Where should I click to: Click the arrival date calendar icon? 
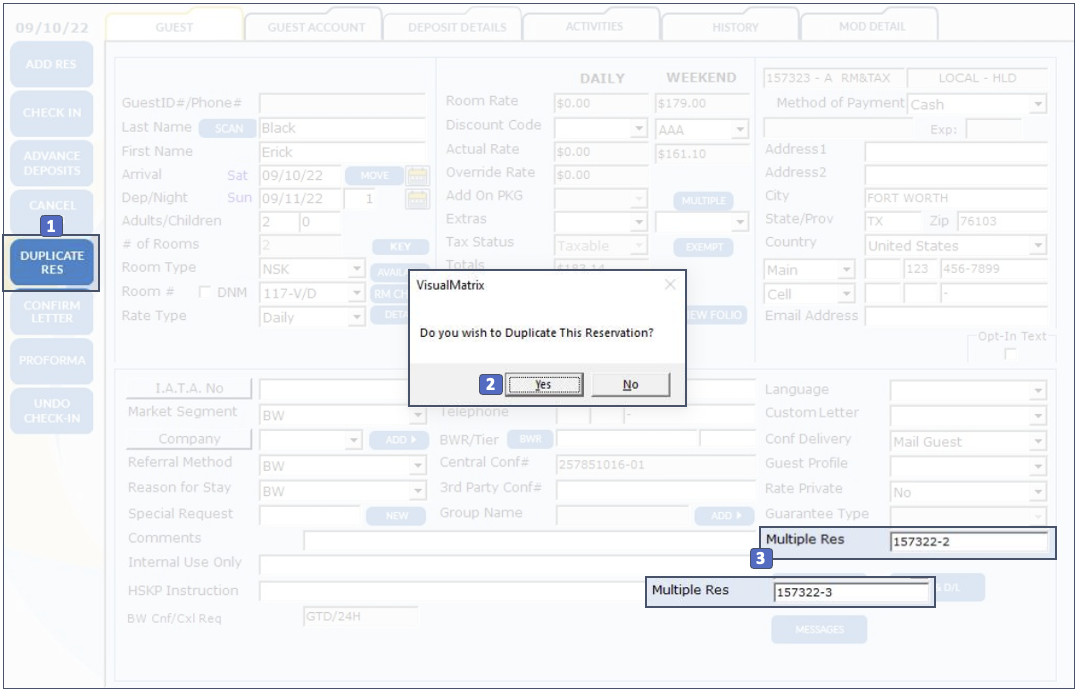tap(417, 176)
